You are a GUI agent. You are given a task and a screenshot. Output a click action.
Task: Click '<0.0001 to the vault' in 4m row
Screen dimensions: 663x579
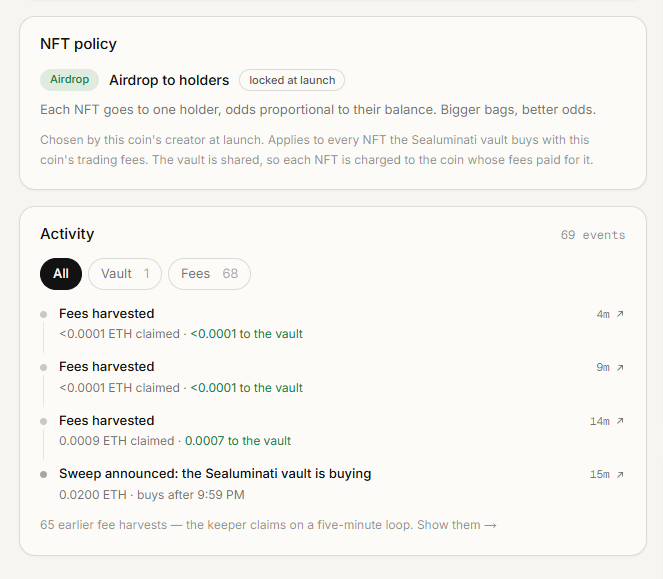pyautogui.click(x=247, y=334)
